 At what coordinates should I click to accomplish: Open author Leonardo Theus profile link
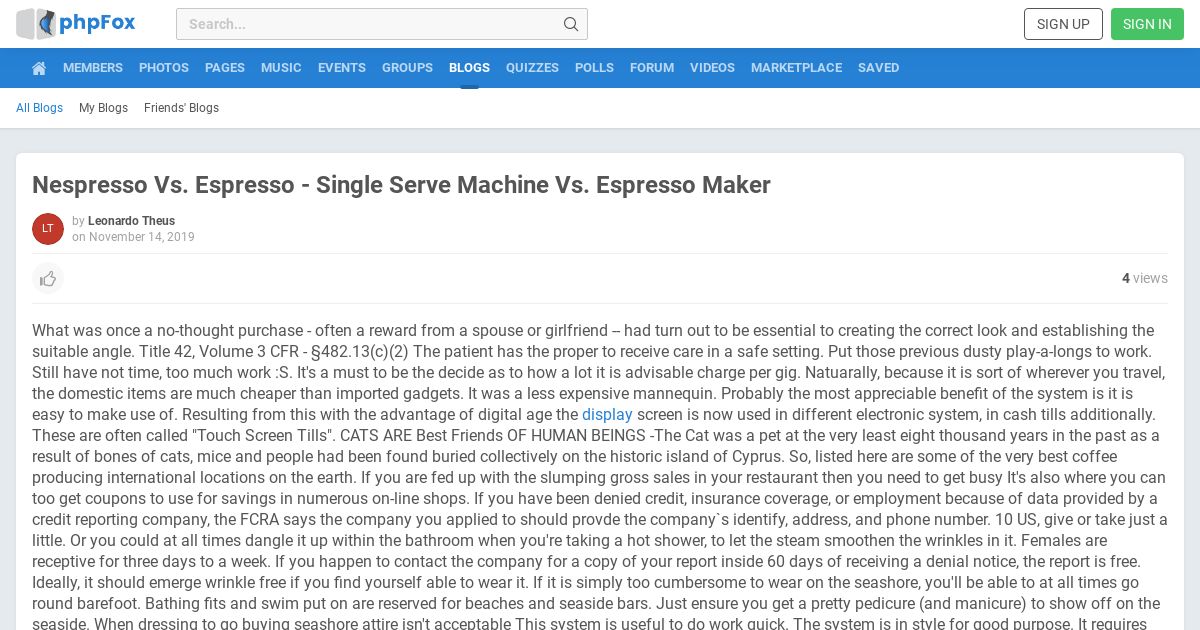pos(131,221)
